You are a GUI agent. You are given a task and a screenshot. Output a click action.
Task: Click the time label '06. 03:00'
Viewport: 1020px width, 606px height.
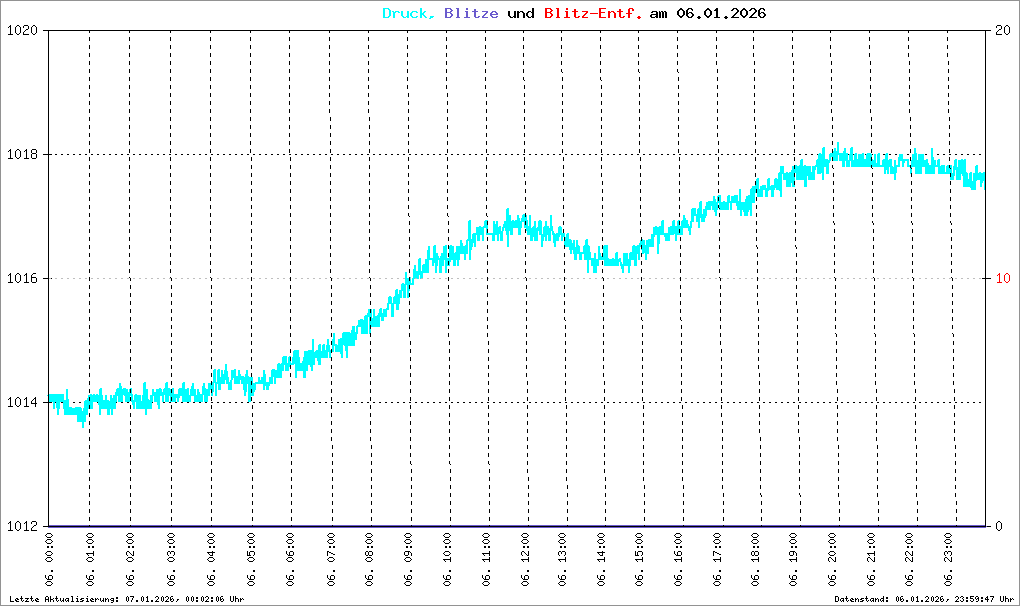tap(171, 560)
